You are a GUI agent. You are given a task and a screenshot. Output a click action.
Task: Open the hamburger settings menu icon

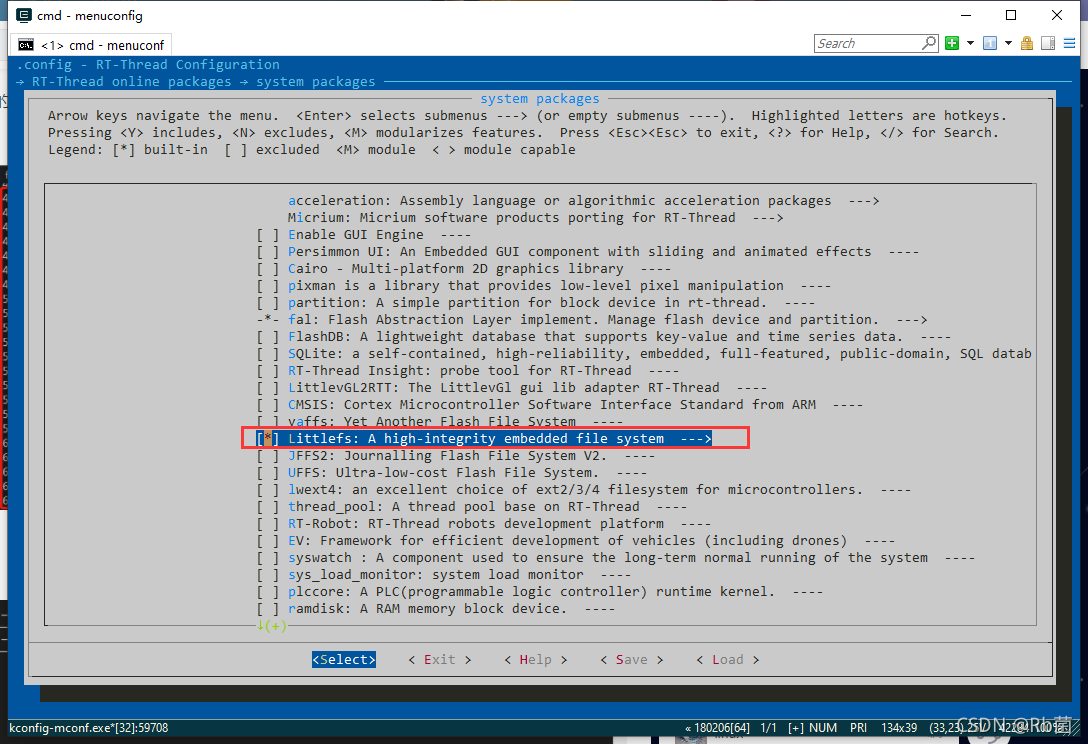click(1069, 43)
